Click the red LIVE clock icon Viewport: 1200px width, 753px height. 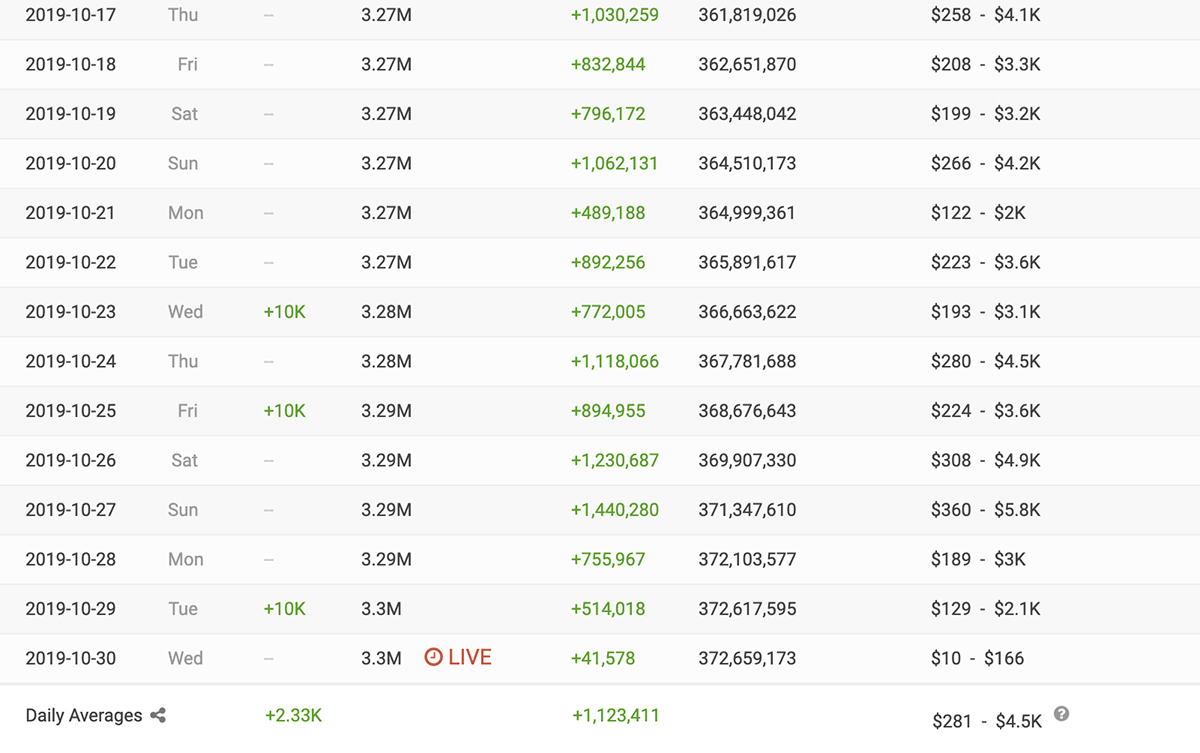click(433, 657)
